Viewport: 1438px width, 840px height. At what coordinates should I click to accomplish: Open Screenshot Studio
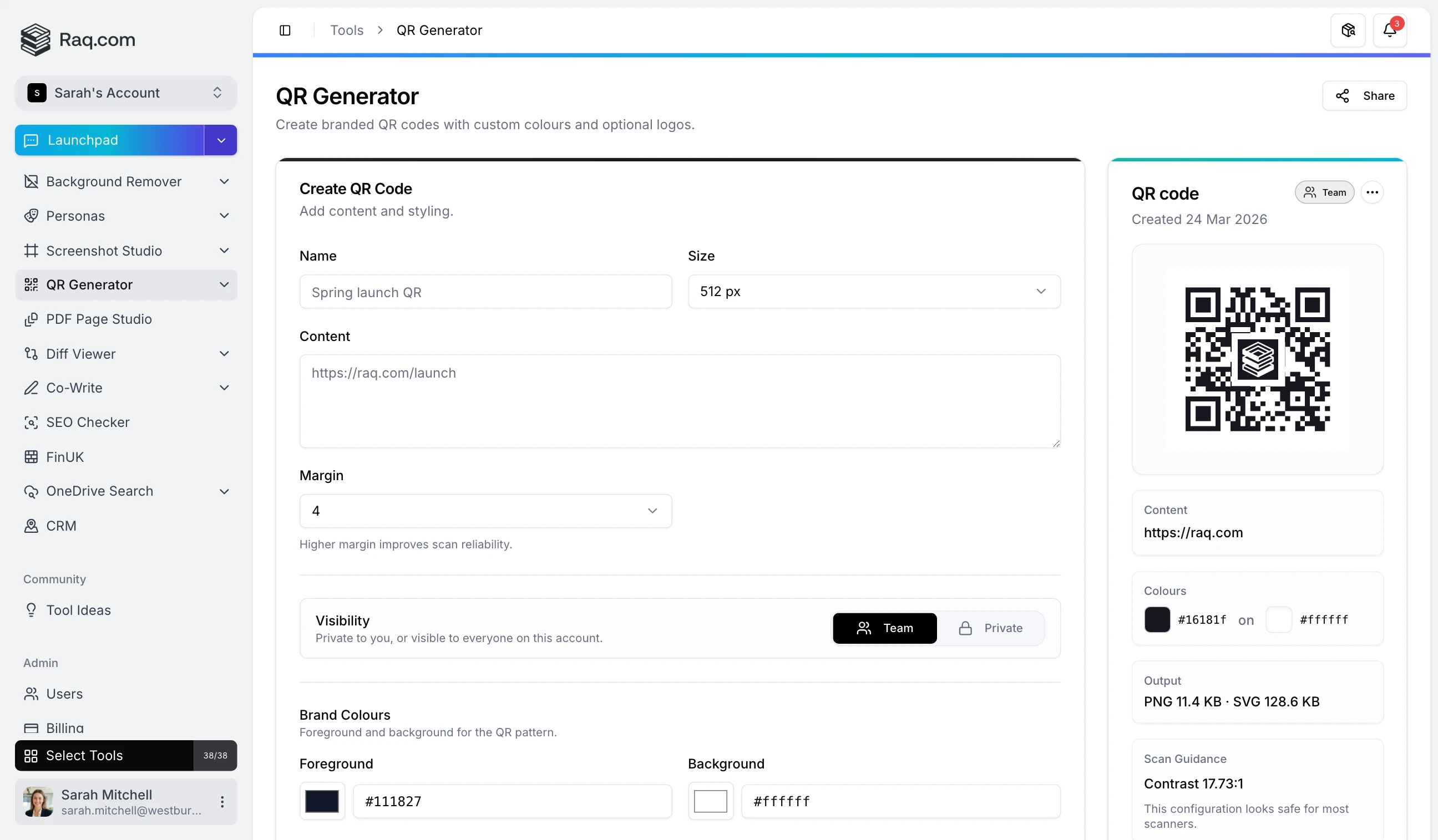(103, 251)
